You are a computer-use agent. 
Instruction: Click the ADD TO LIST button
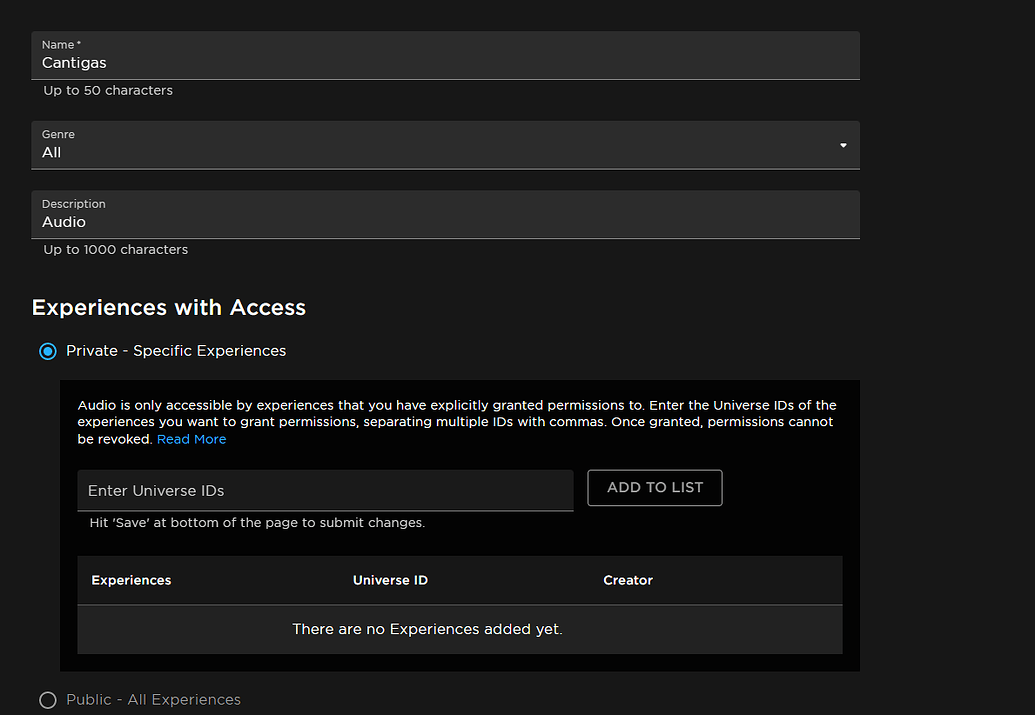[655, 488]
